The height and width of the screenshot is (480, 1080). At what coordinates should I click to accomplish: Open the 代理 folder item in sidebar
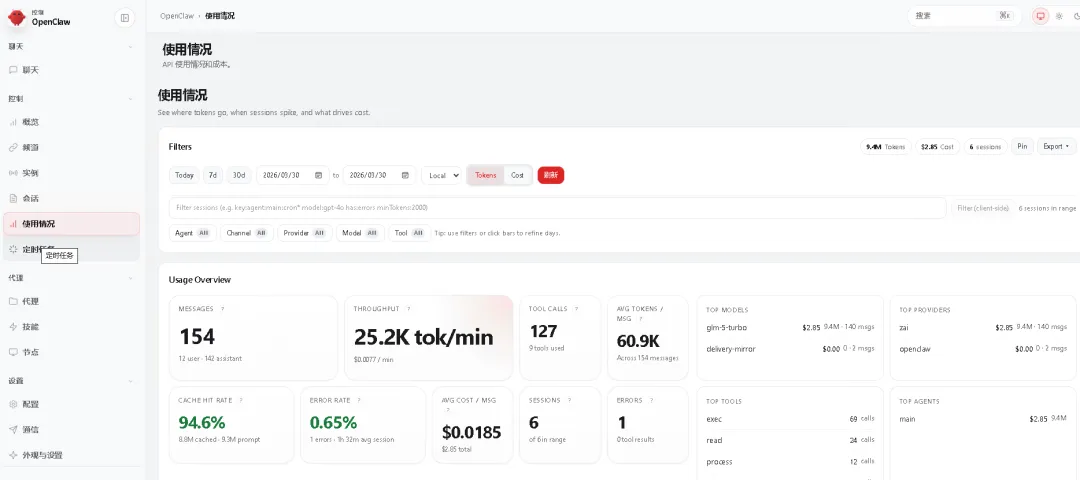72,301
